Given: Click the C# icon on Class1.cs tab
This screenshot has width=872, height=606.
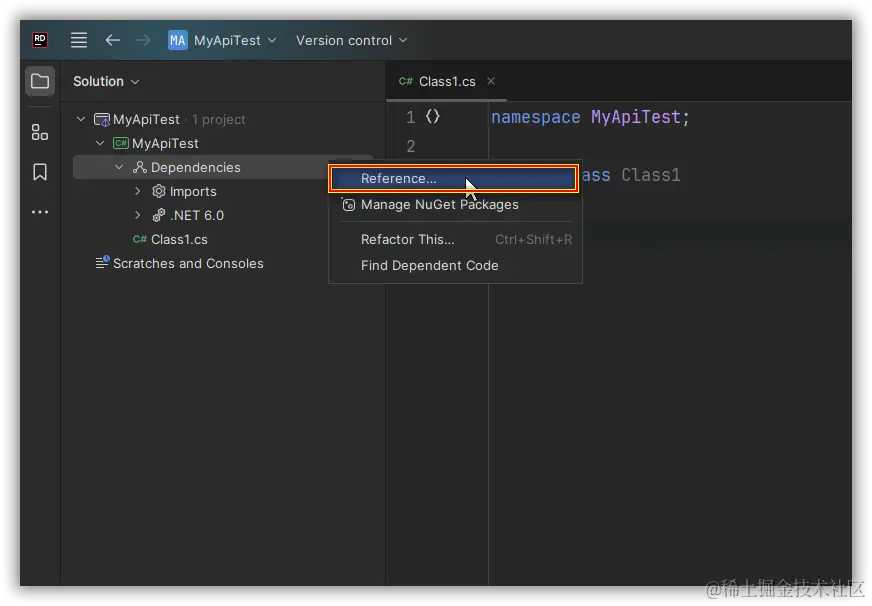Looking at the screenshot, I should pyautogui.click(x=405, y=81).
